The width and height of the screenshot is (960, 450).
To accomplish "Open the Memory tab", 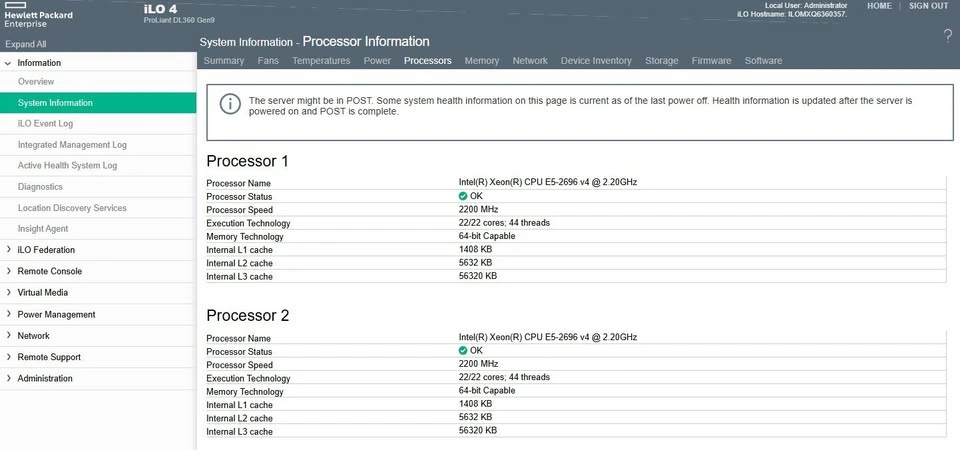I will pyautogui.click(x=482, y=61).
